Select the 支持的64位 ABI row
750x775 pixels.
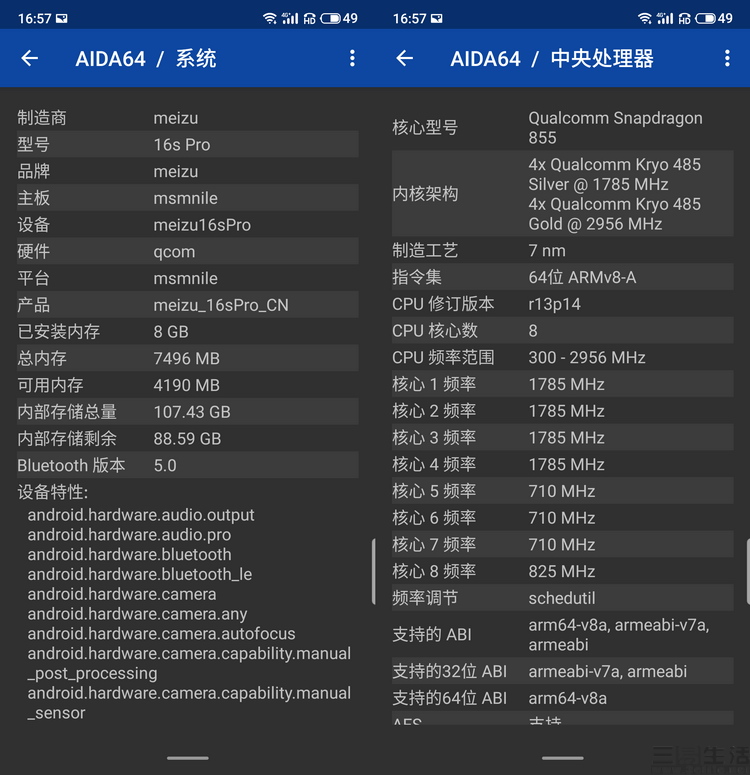point(563,697)
